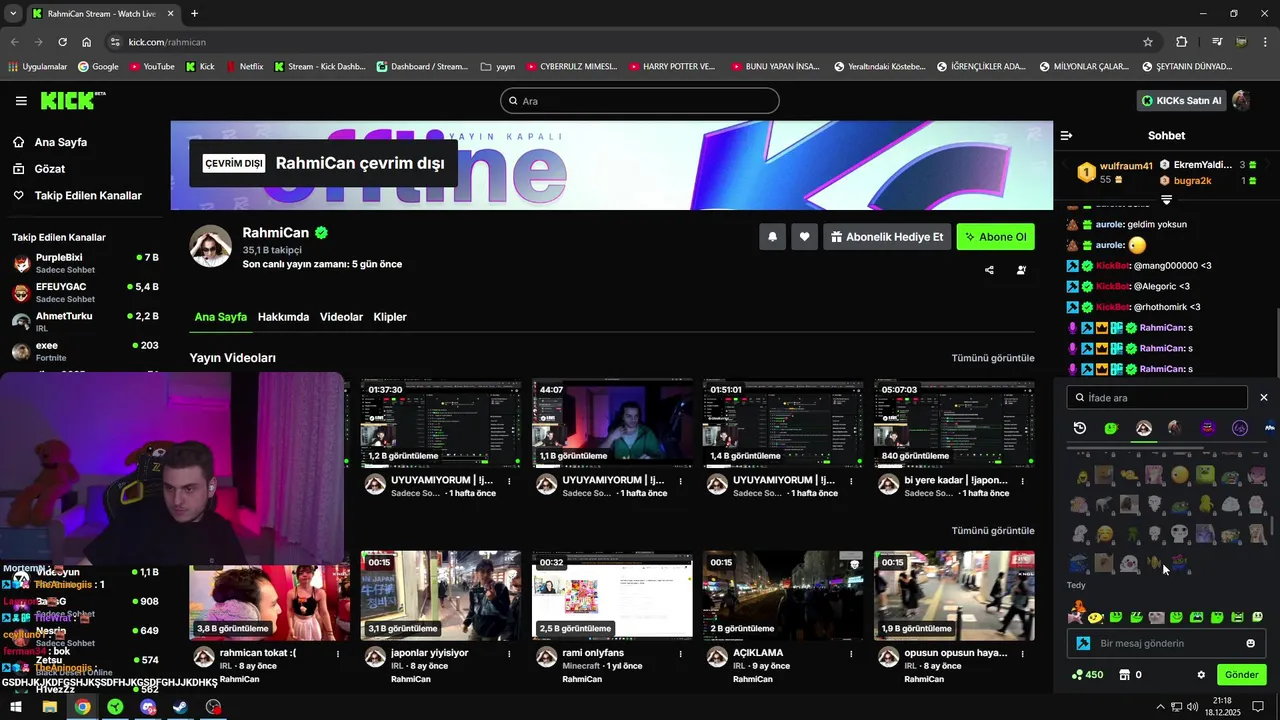Click the KICK logo
The width and height of the screenshot is (1280, 720).
tap(72, 101)
